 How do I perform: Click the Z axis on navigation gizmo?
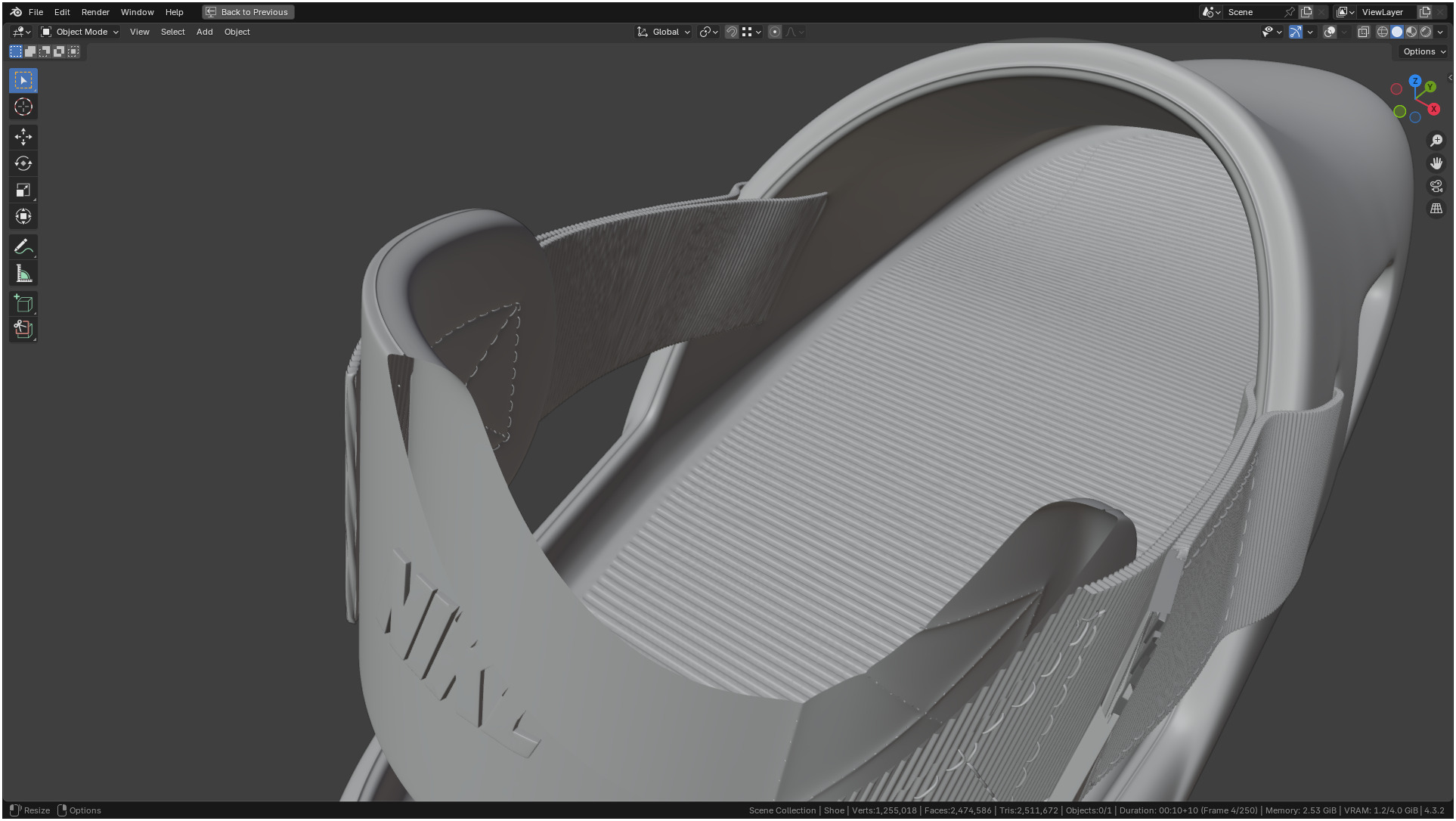pyautogui.click(x=1415, y=81)
